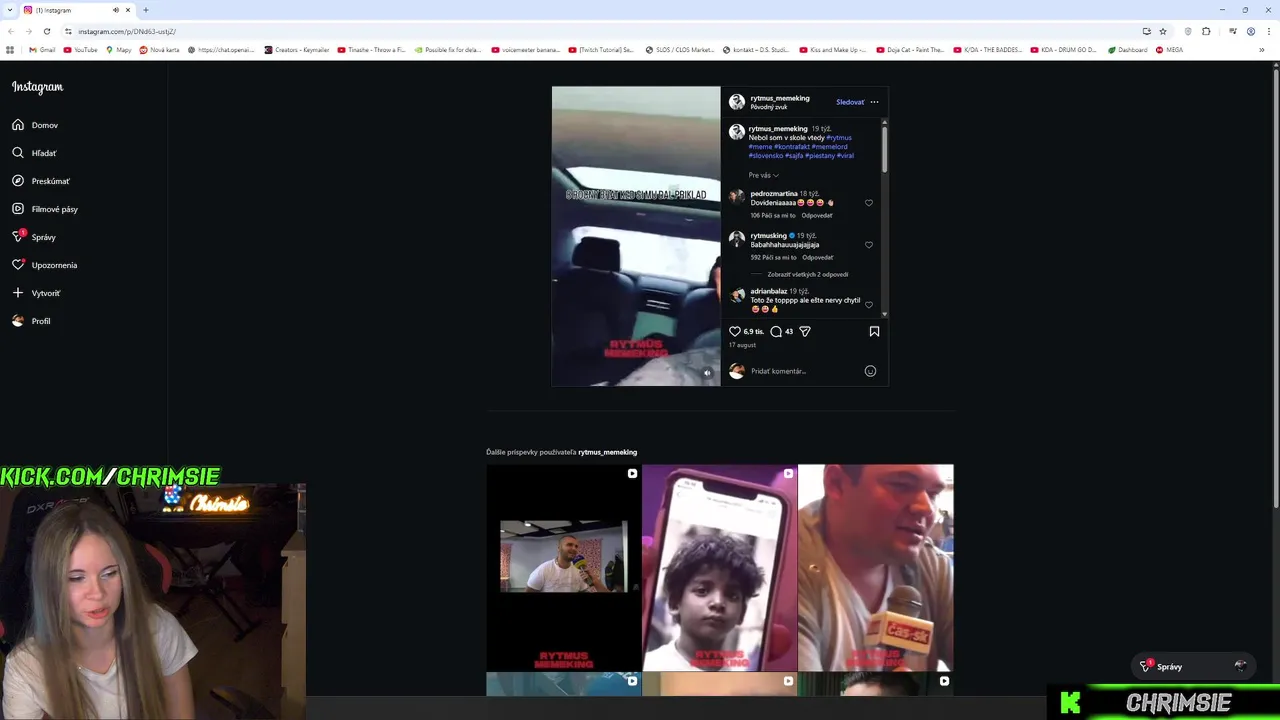The width and height of the screenshot is (1280, 720).
Task: Open the Chrome apps grid icon
Action: (10, 50)
